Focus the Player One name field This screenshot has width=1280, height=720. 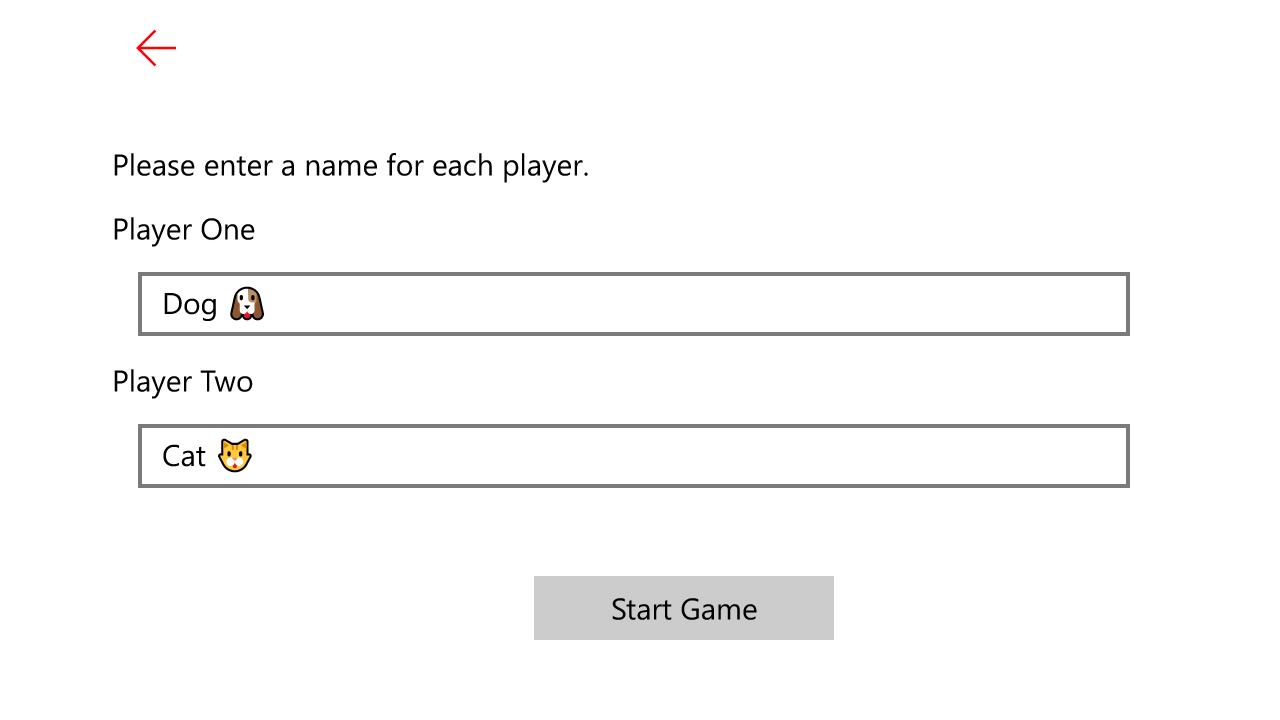tap(634, 304)
